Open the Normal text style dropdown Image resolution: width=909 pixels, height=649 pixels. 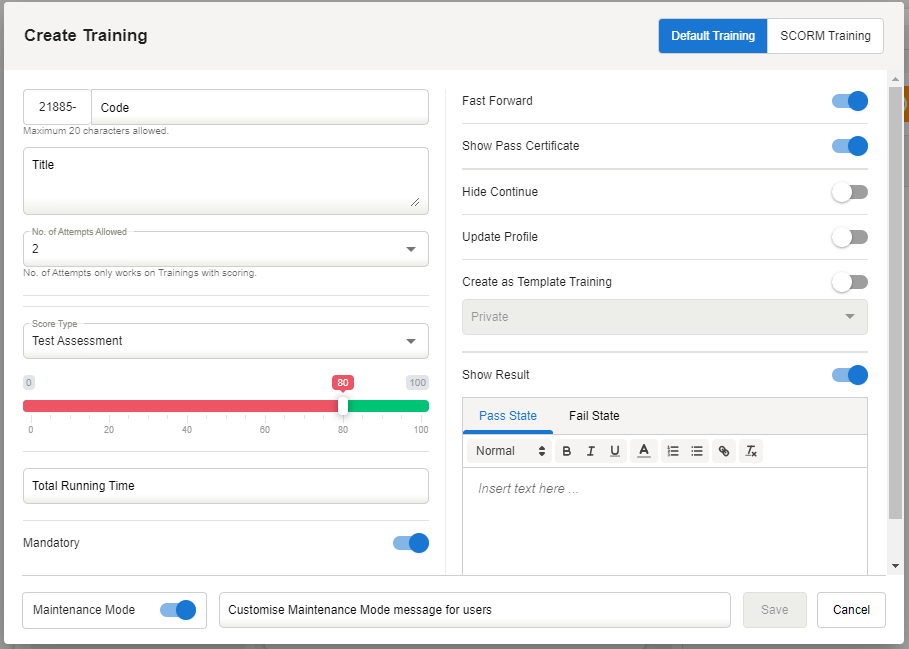[x=511, y=451]
